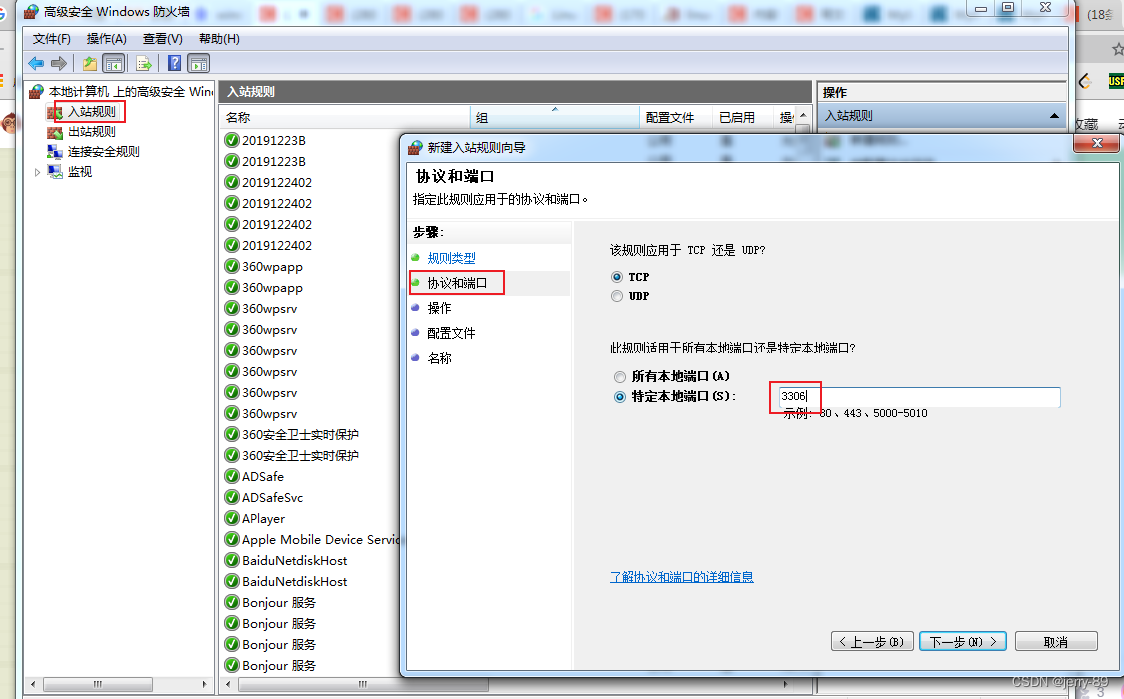The width and height of the screenshot is (1124, 699).
Task: Open the 帮助(H) menu
Action: click(x=219, y=39)
